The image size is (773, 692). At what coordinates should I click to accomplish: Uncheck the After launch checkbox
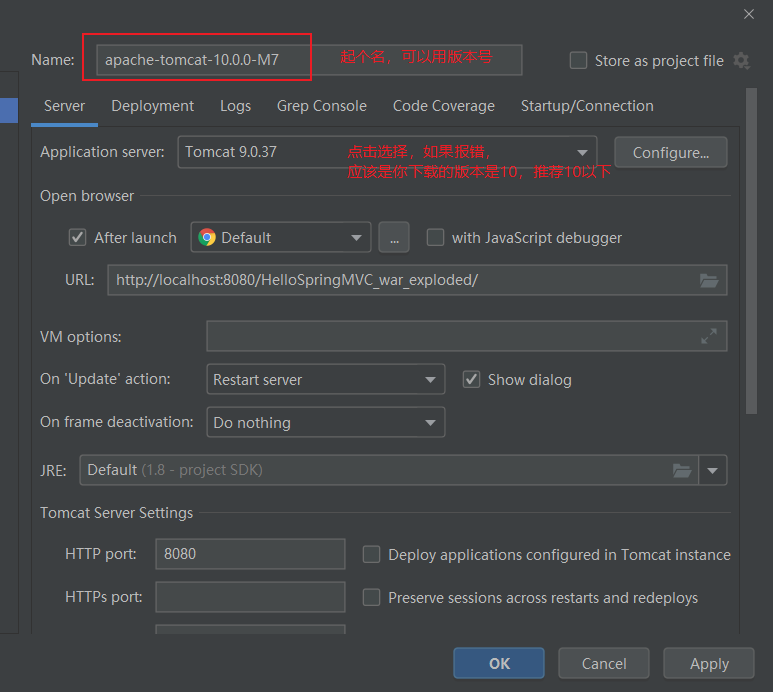(x=77, y=238)
